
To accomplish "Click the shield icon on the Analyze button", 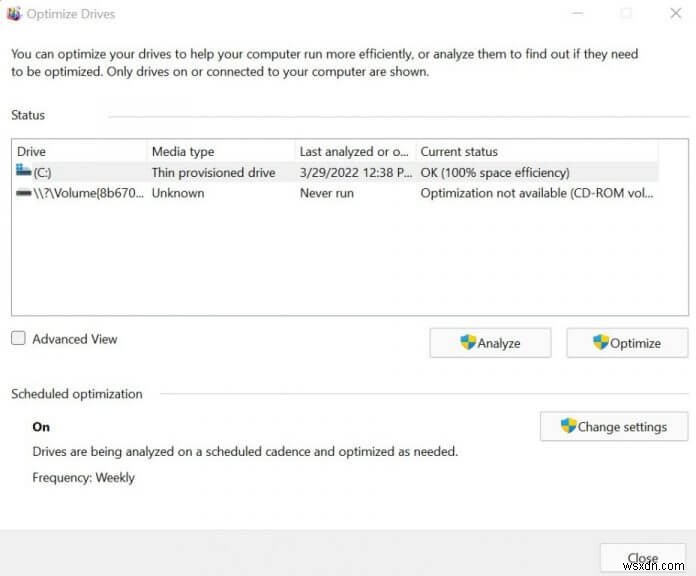I will (468, 342).
